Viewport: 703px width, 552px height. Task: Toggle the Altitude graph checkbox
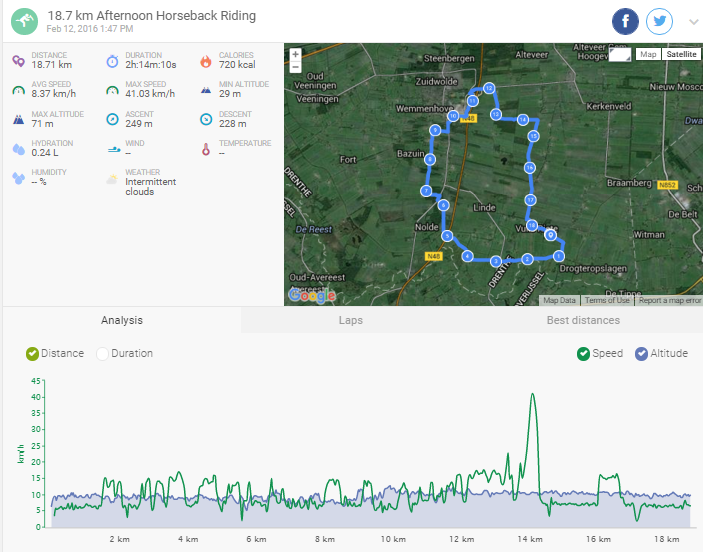(641, 354)
